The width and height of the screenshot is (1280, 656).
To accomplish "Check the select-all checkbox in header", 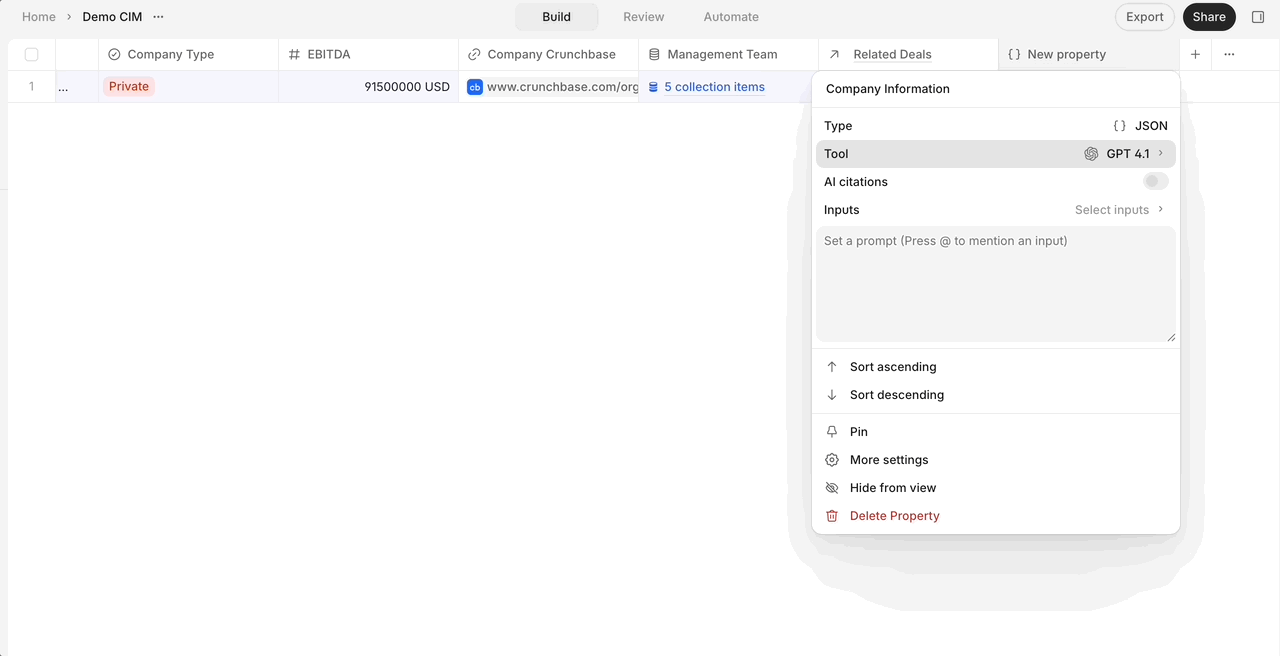I will [31, 54].
